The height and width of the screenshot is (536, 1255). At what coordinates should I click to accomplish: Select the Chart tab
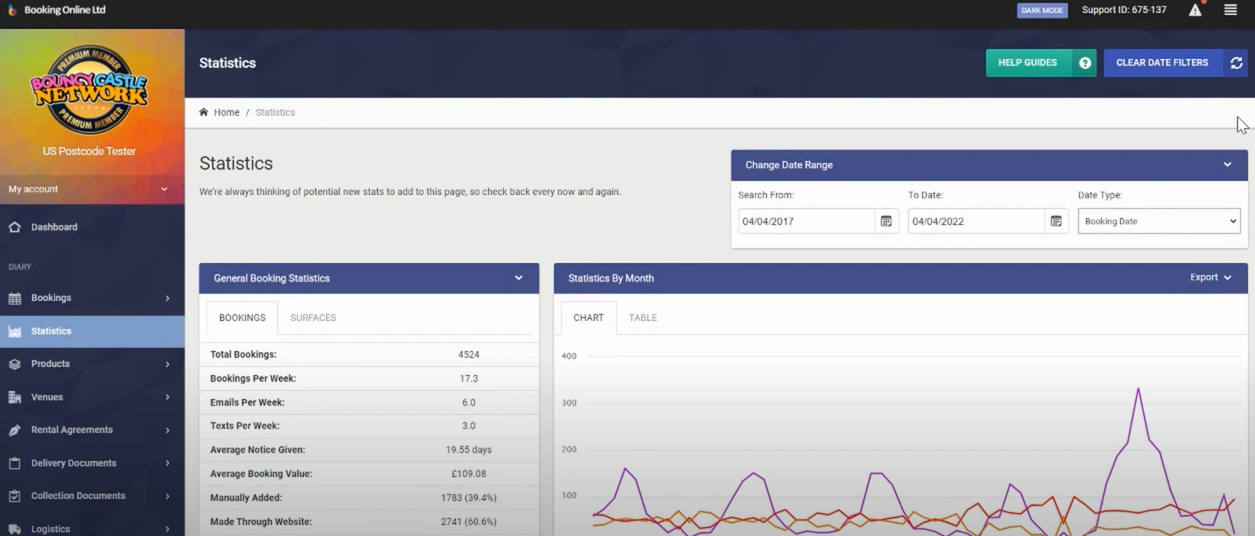tap(588, 318)
